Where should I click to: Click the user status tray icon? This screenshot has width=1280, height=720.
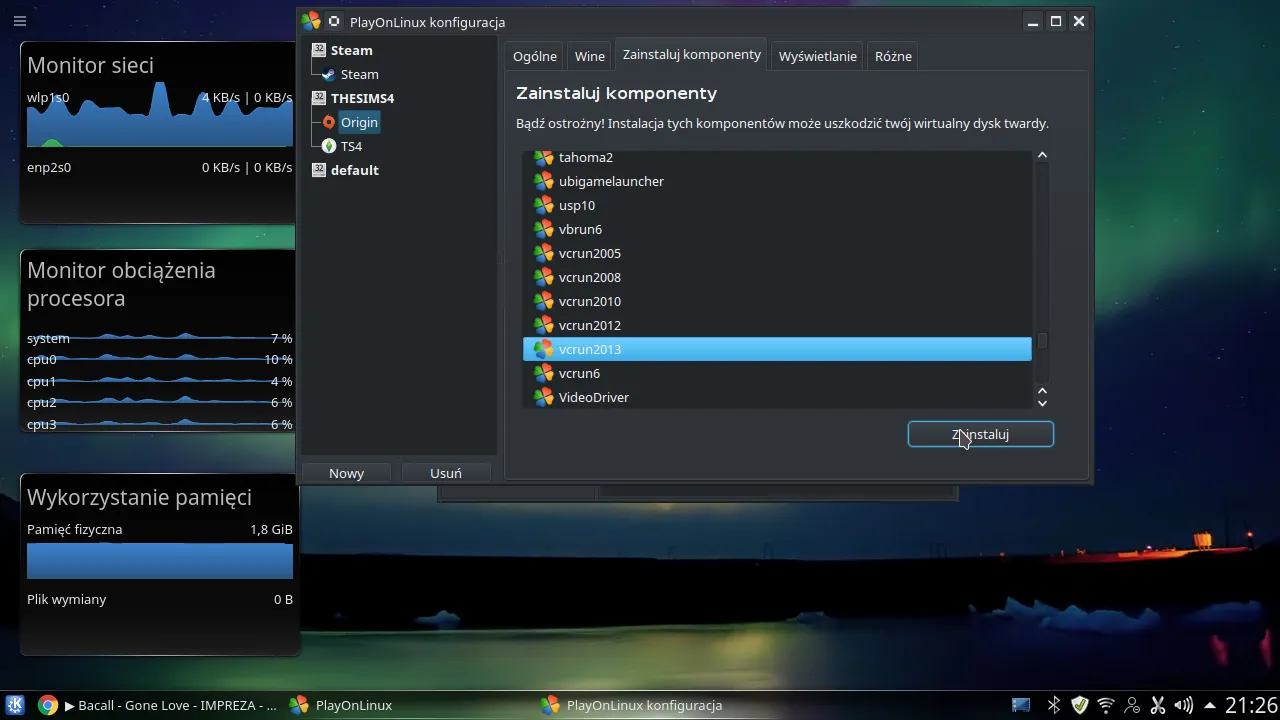pyautogui.click(x=1132, y=705)
